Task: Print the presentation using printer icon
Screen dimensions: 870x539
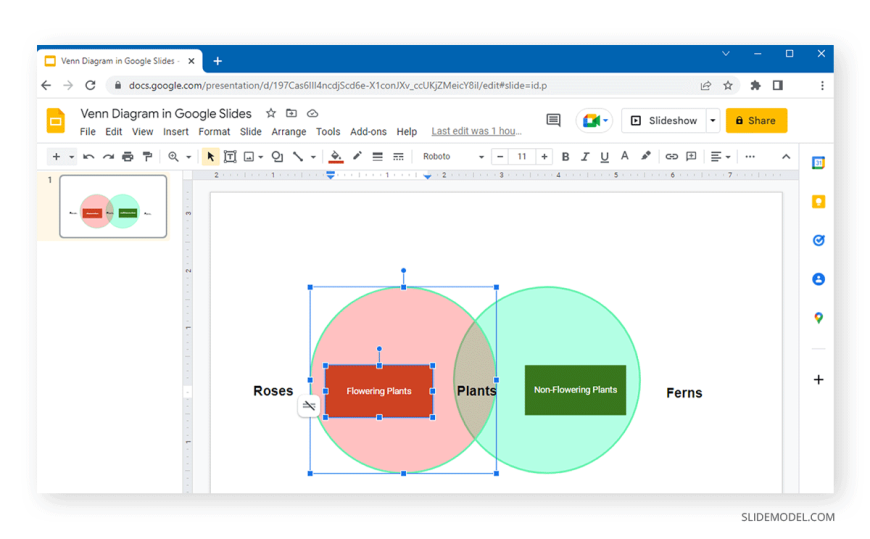Action: 128,157
